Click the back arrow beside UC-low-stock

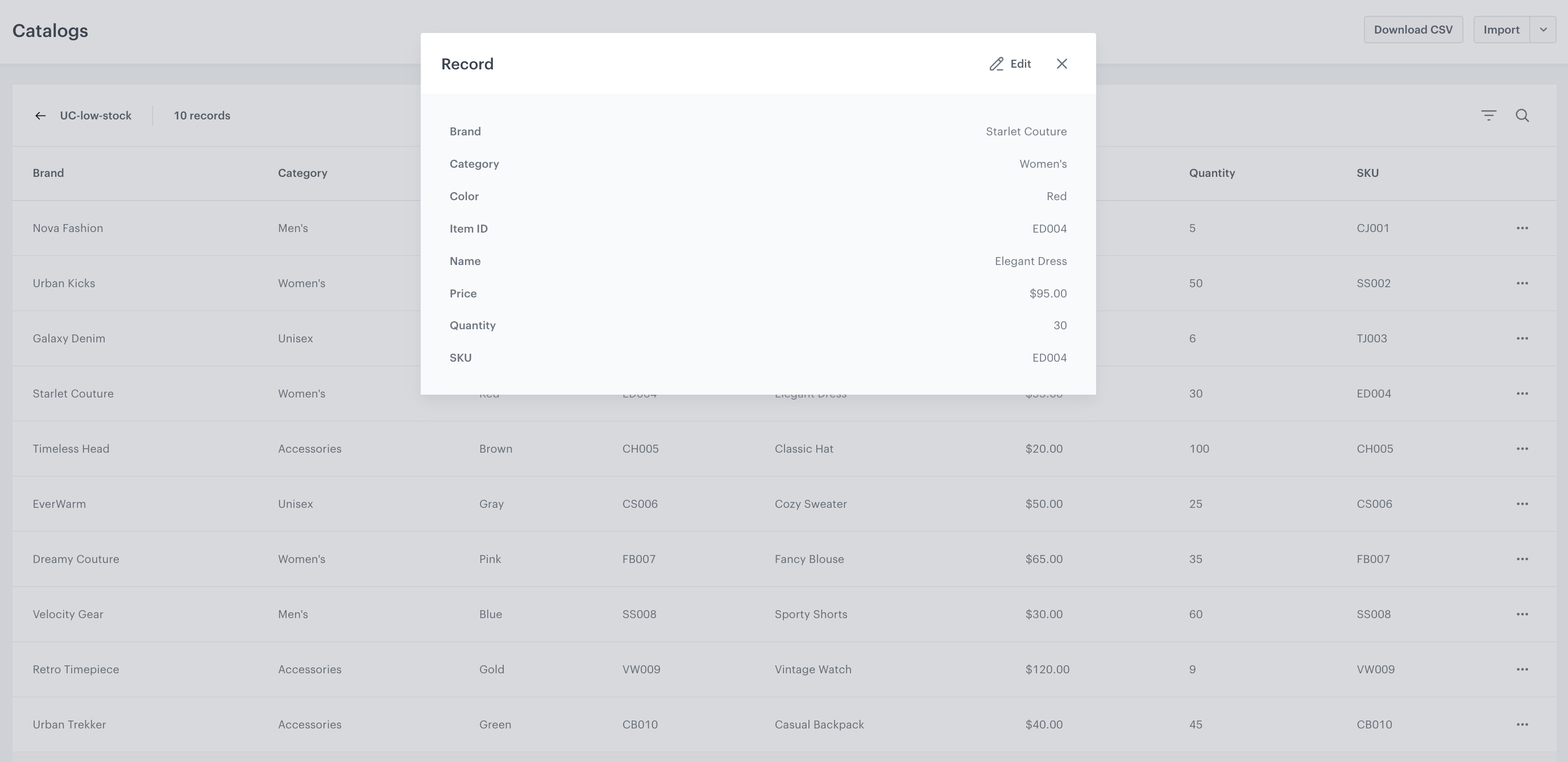point(40,115)
